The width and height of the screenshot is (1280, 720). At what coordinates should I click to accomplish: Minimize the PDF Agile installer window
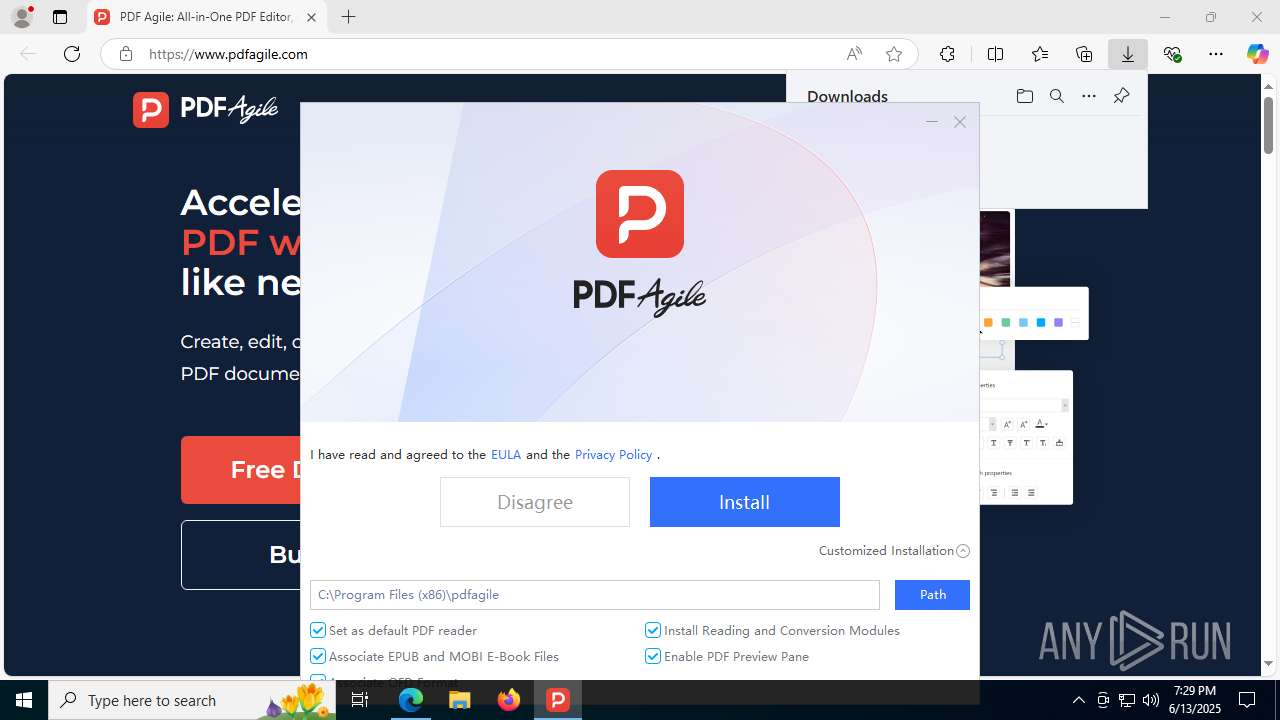pyautogui.click(x=932, y=122)
